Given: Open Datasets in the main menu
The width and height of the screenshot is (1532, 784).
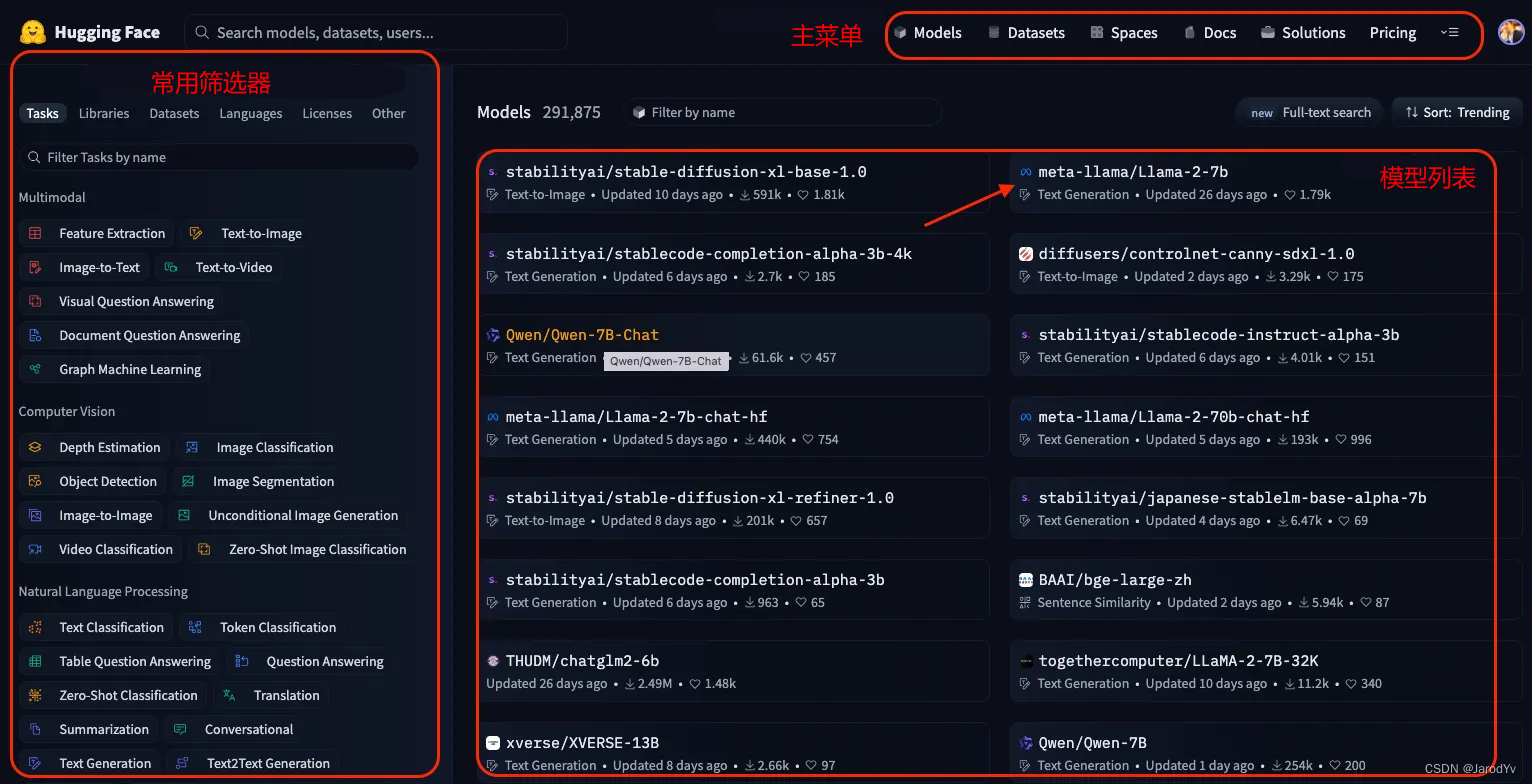Looking at the screenshot, I should tap(1026, 33).
